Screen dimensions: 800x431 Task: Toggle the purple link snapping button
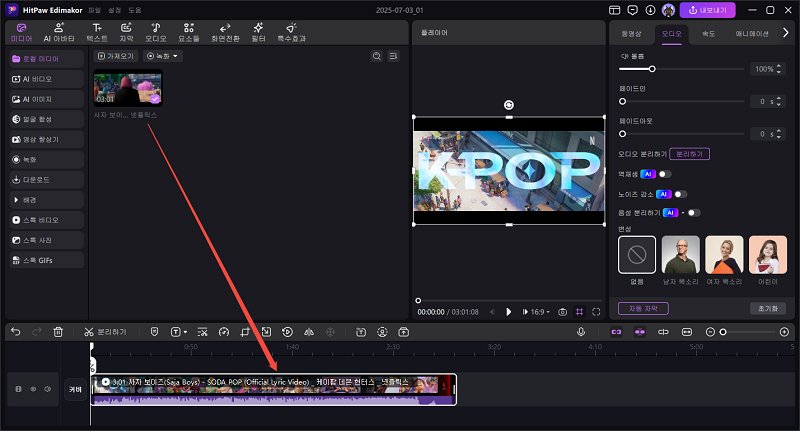tap(616, 332)
